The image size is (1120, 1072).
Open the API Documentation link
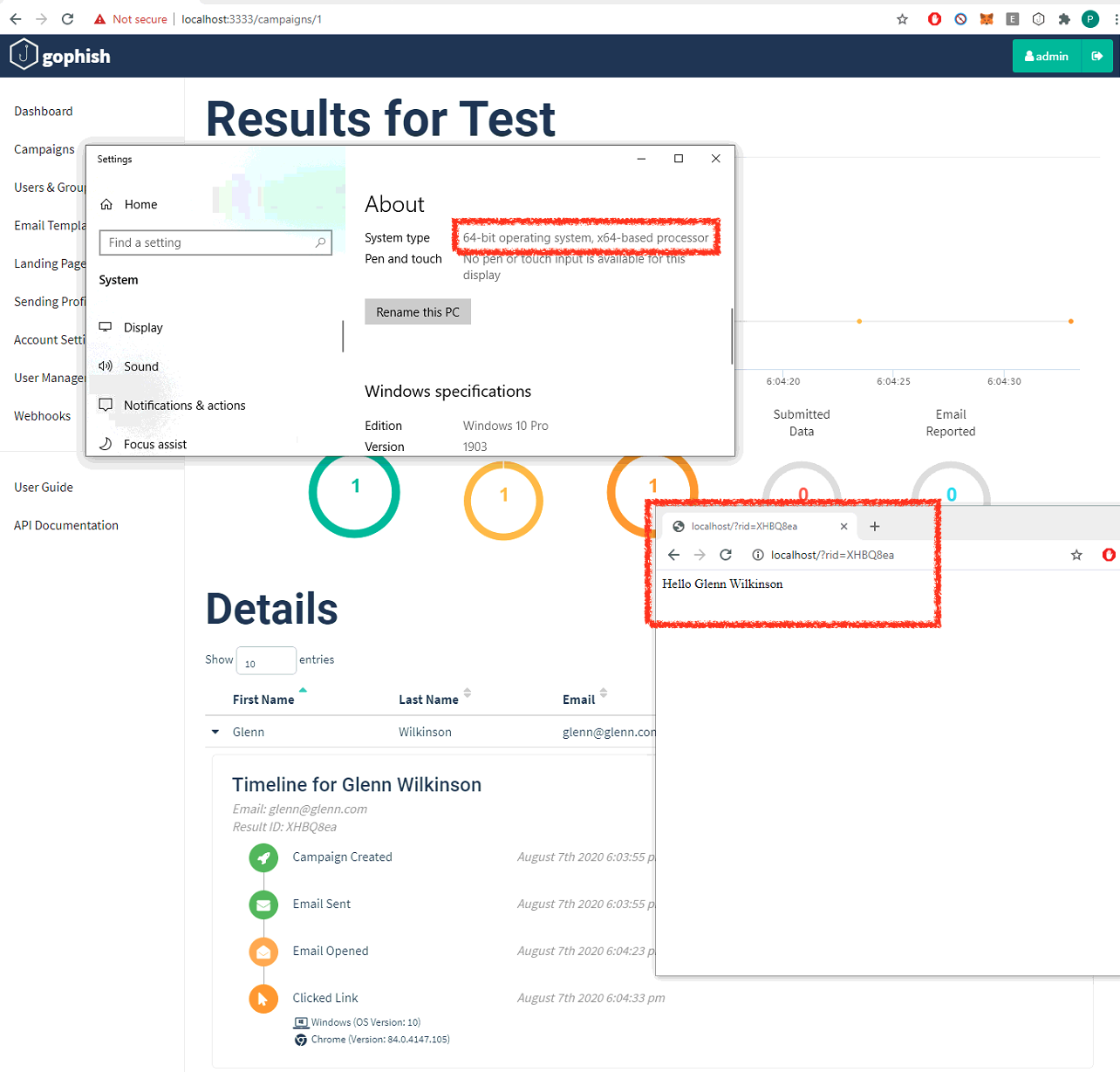coord(66,525)
